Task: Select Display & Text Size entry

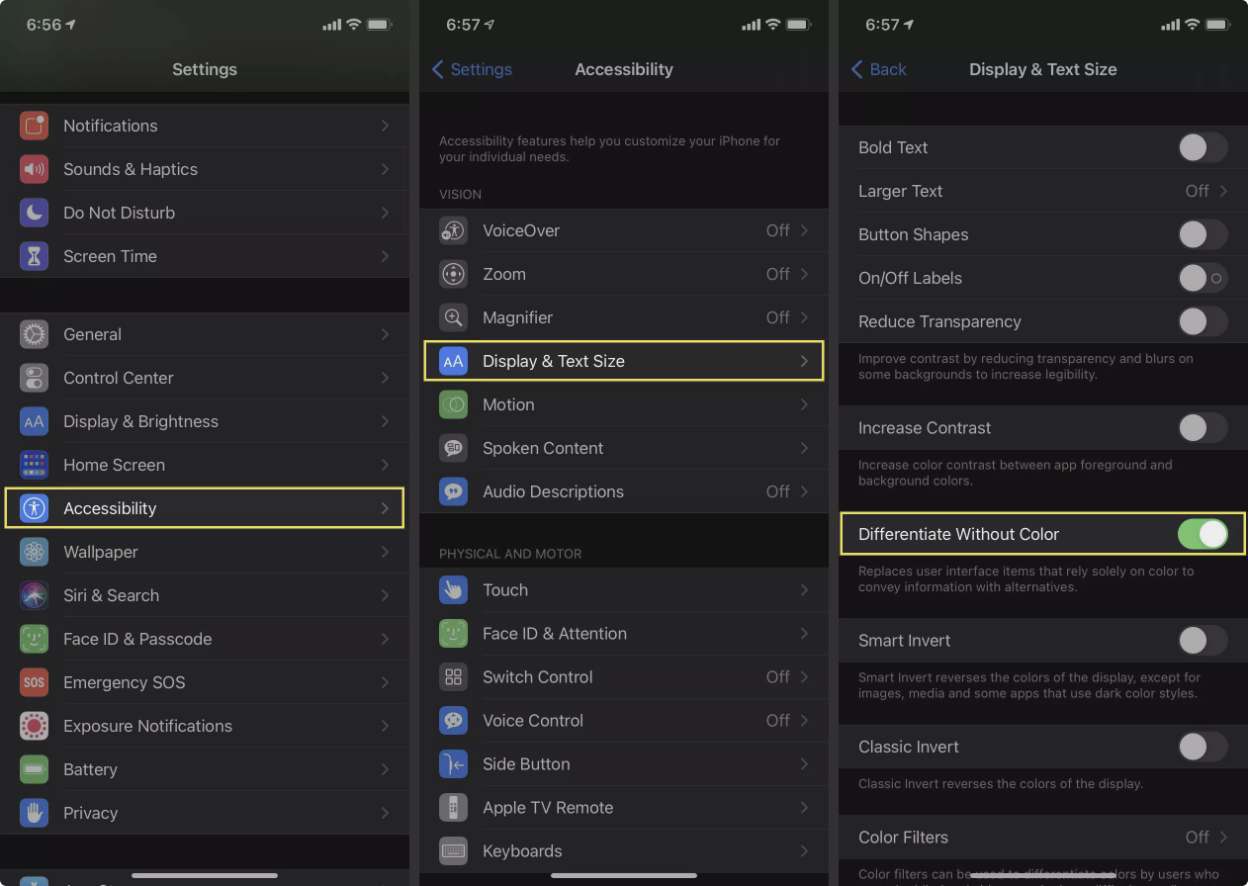Action: coord(623,361)
